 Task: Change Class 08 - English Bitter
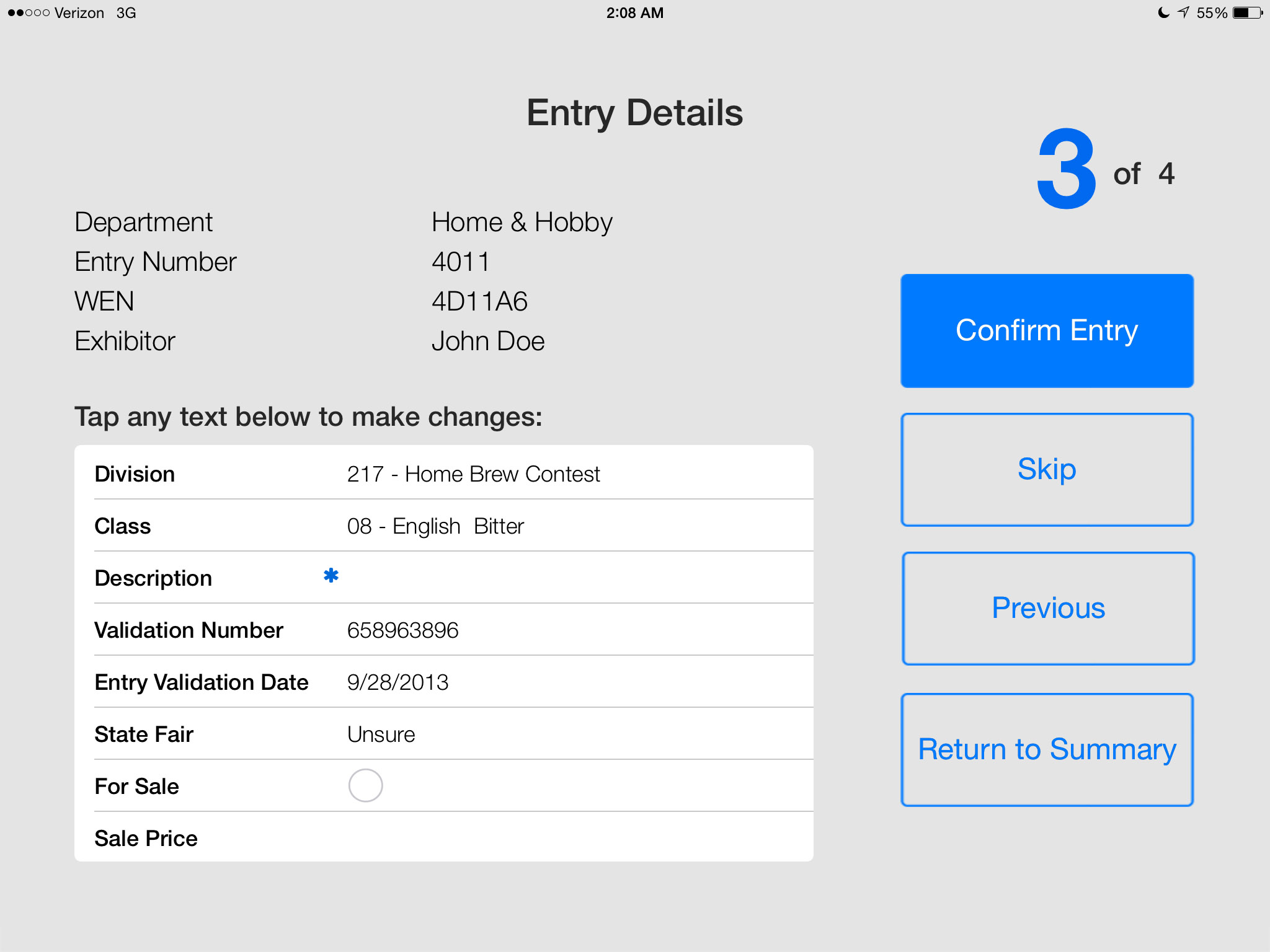click(x=435, y=526)
